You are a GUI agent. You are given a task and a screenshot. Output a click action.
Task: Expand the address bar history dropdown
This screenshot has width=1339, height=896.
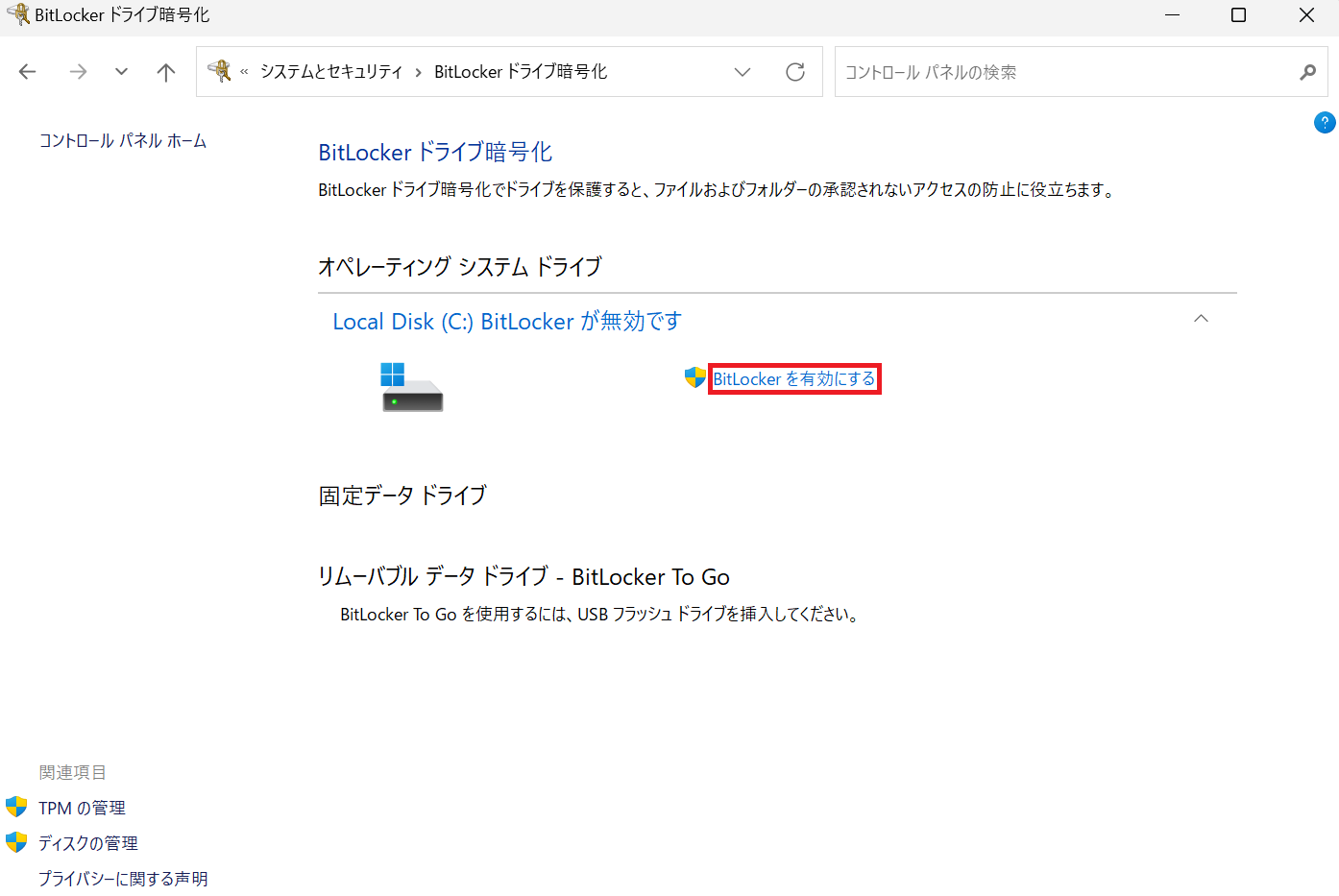click(743, 72)
